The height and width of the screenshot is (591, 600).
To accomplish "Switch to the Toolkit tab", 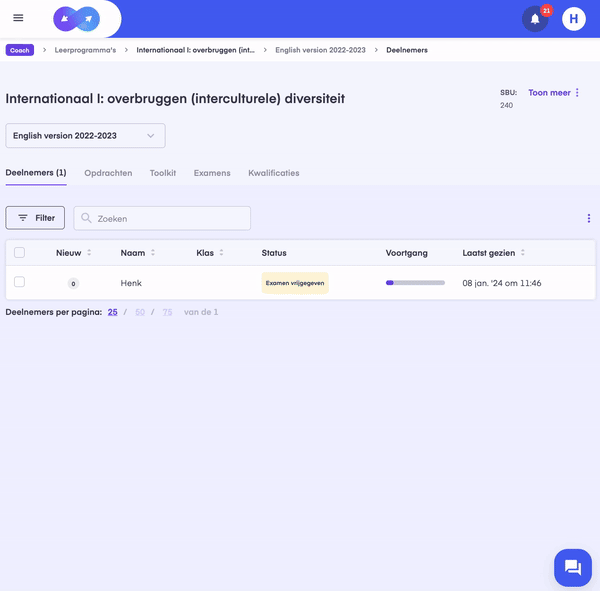I will click(x=163, y=173).
